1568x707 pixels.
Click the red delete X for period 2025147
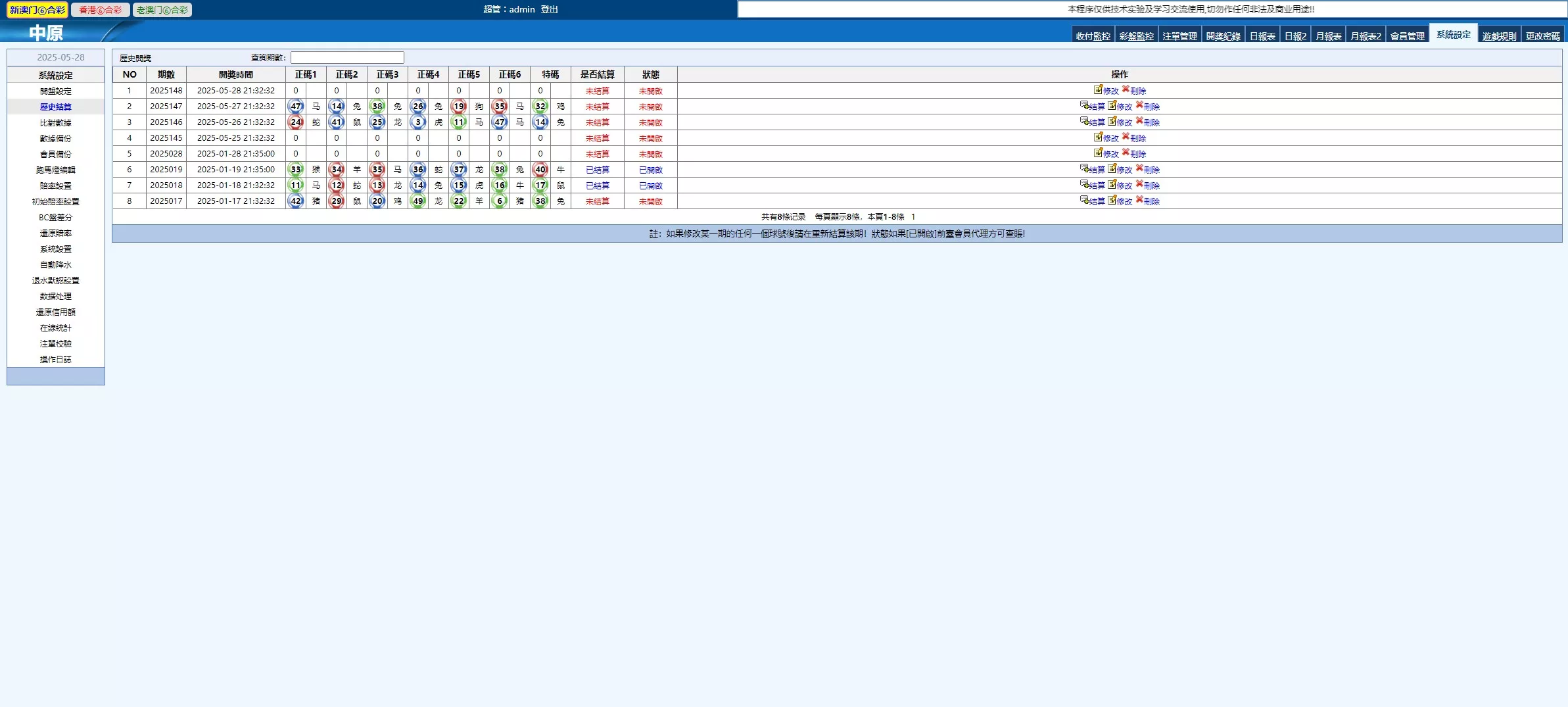(x=1139, y=105)
